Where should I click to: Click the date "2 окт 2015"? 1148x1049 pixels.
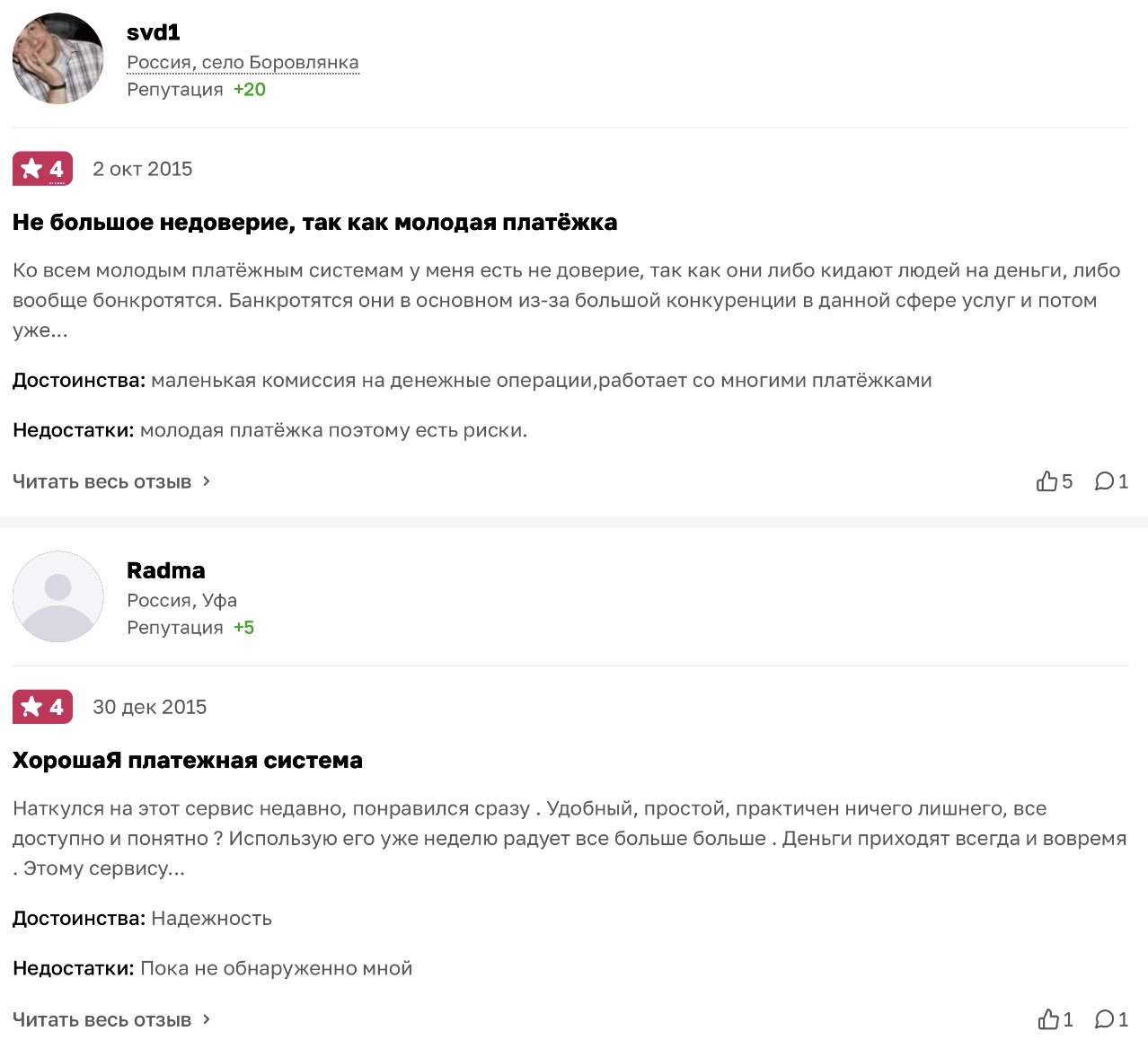(x=143, y=169)
